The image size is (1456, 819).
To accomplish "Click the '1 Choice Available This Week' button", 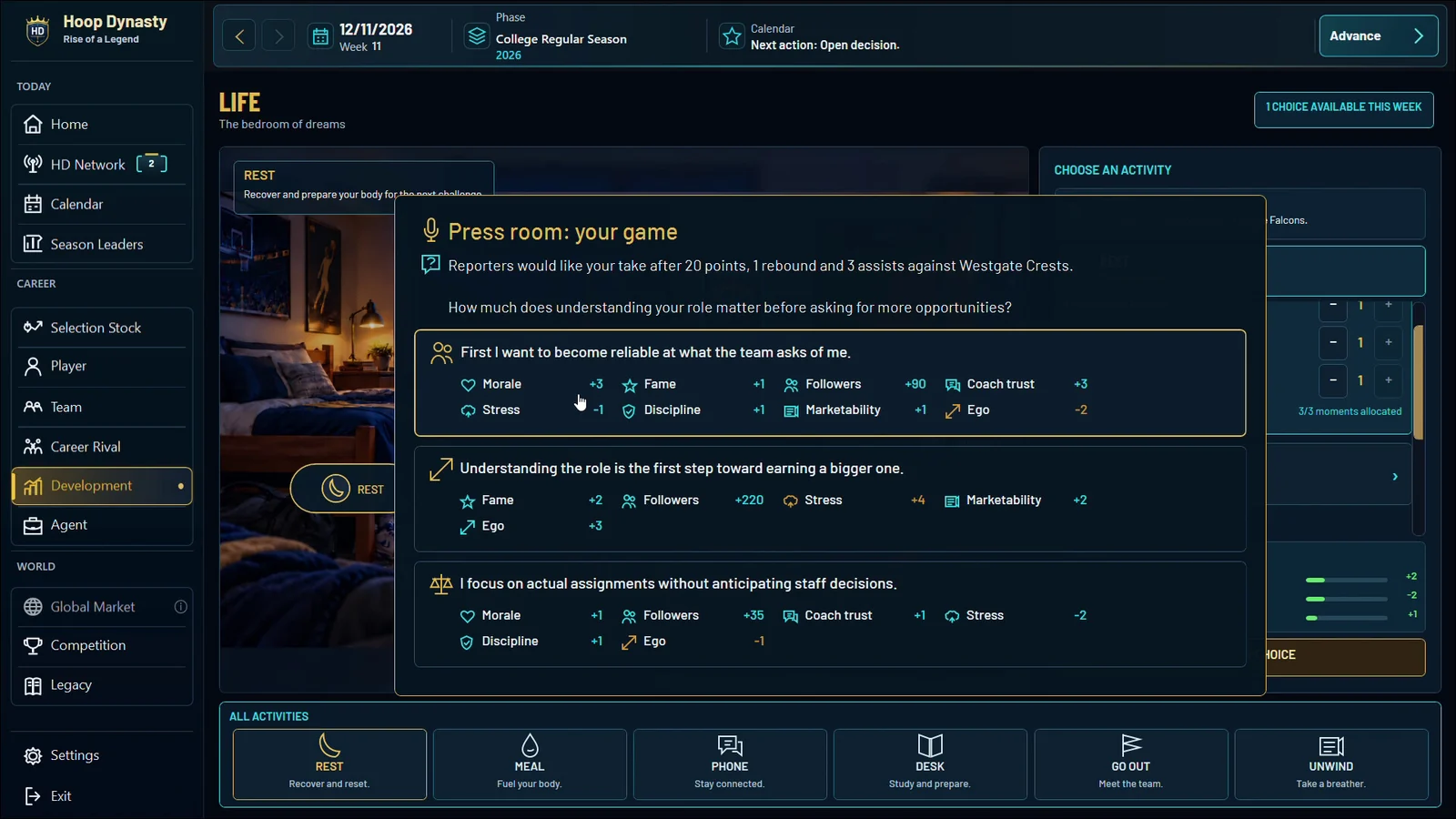I will pos(1343,109).
